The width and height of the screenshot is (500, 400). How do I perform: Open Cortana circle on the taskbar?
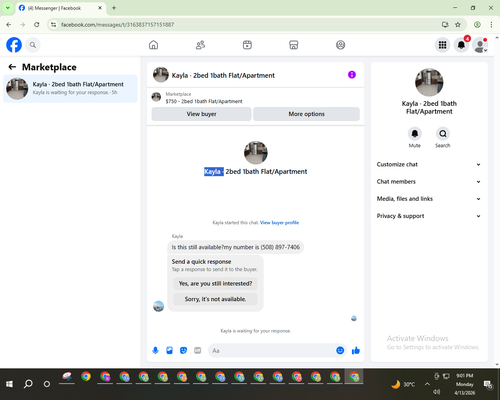[47, 384]
